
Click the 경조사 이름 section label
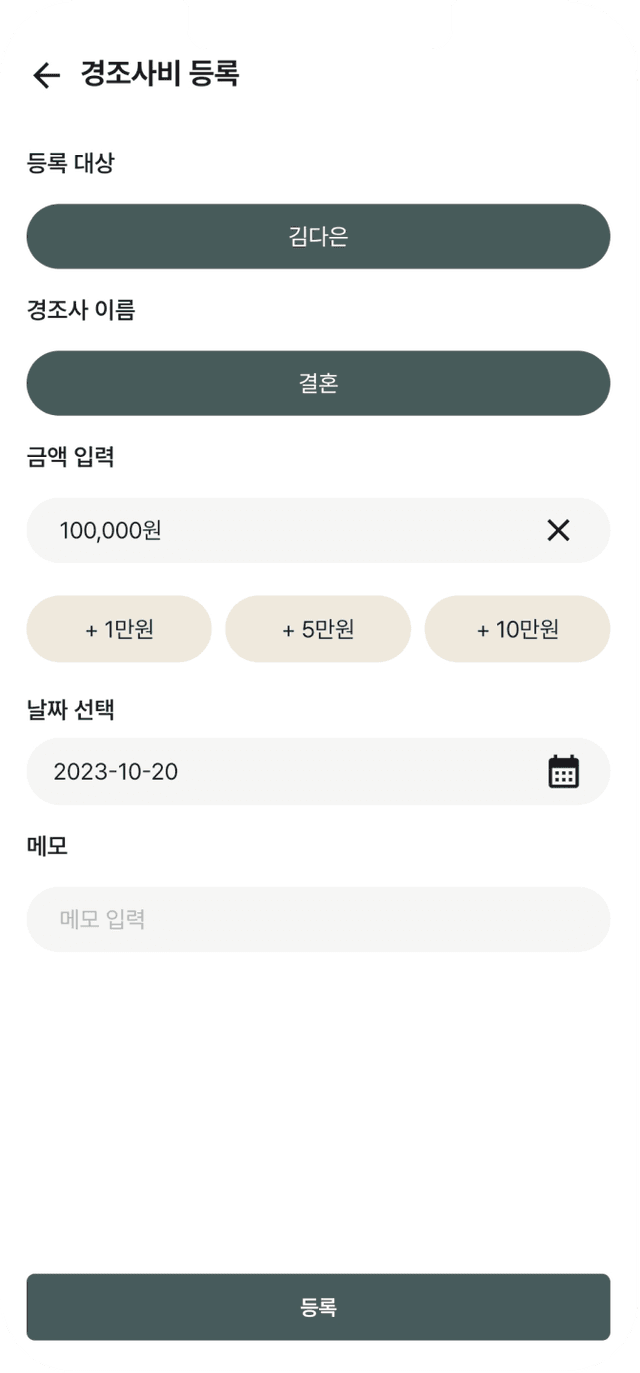point(81,310)
